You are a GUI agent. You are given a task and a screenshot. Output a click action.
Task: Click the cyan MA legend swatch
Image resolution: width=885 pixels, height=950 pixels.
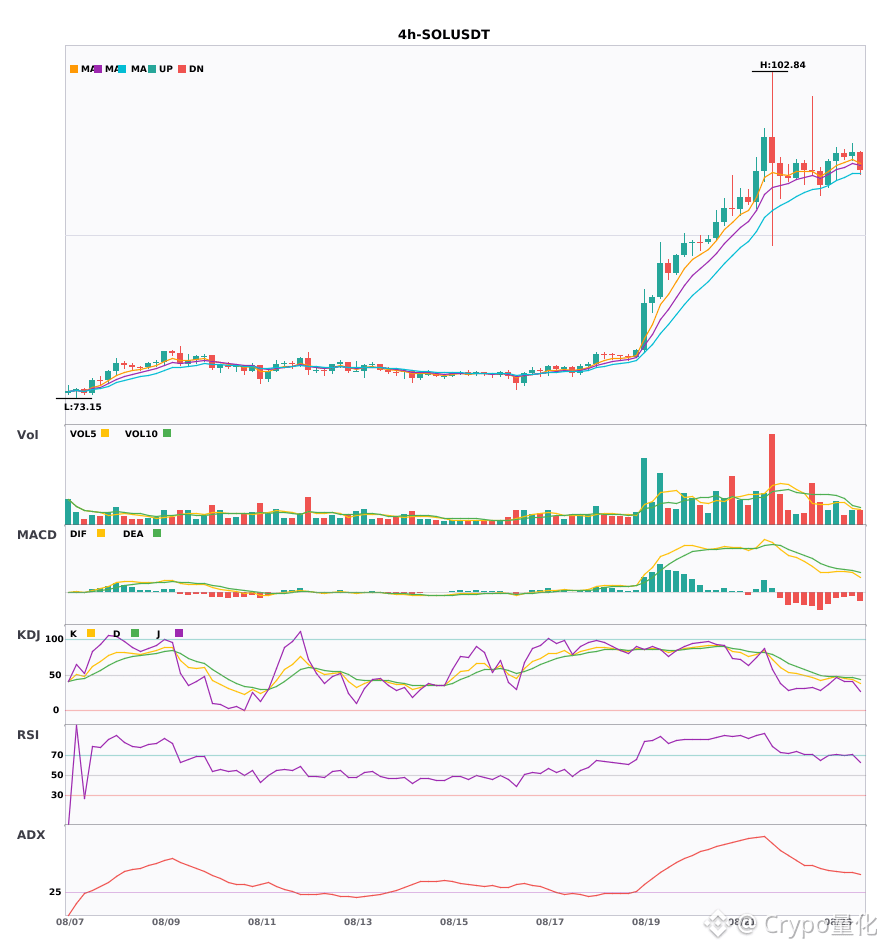point(122,69)
